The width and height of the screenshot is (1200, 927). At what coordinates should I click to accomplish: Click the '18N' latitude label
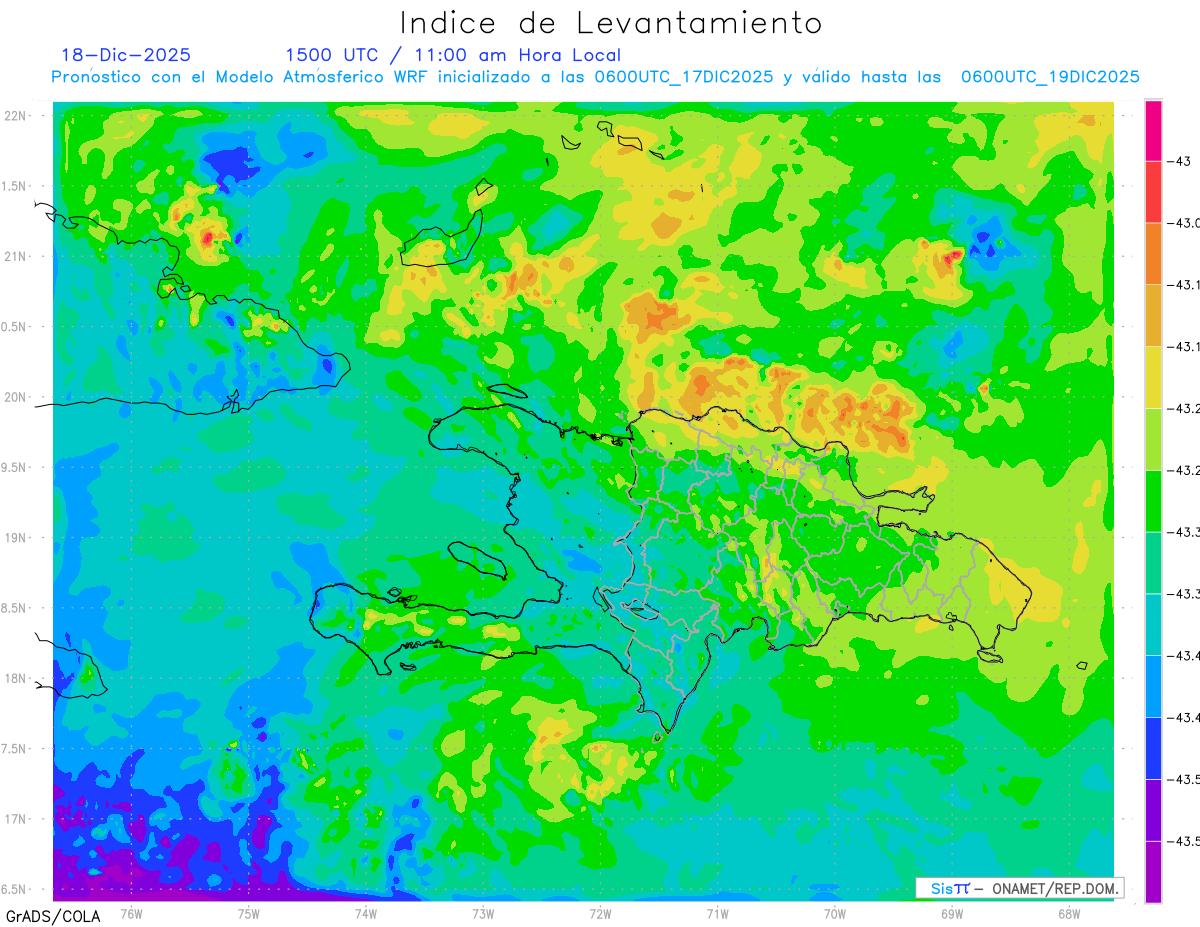(16, 678)
